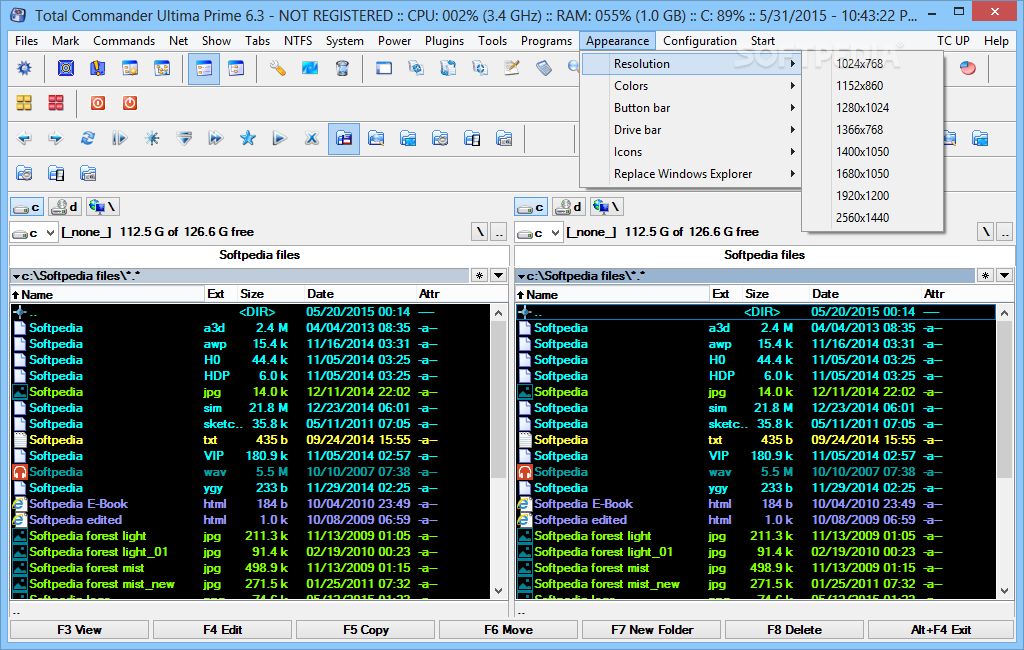Screen dimensions: 1024x650
Task: Click the F8 Delete button
Action: coord(795,630)
